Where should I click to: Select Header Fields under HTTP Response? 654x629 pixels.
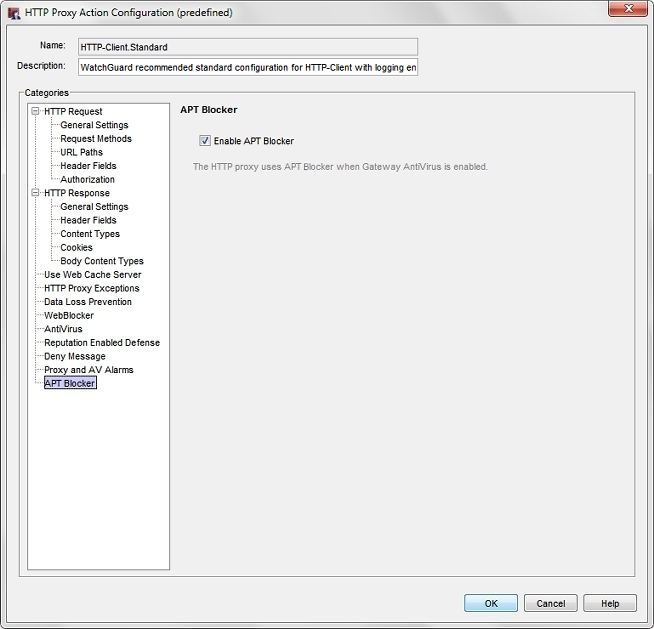[x=88, y=220]
